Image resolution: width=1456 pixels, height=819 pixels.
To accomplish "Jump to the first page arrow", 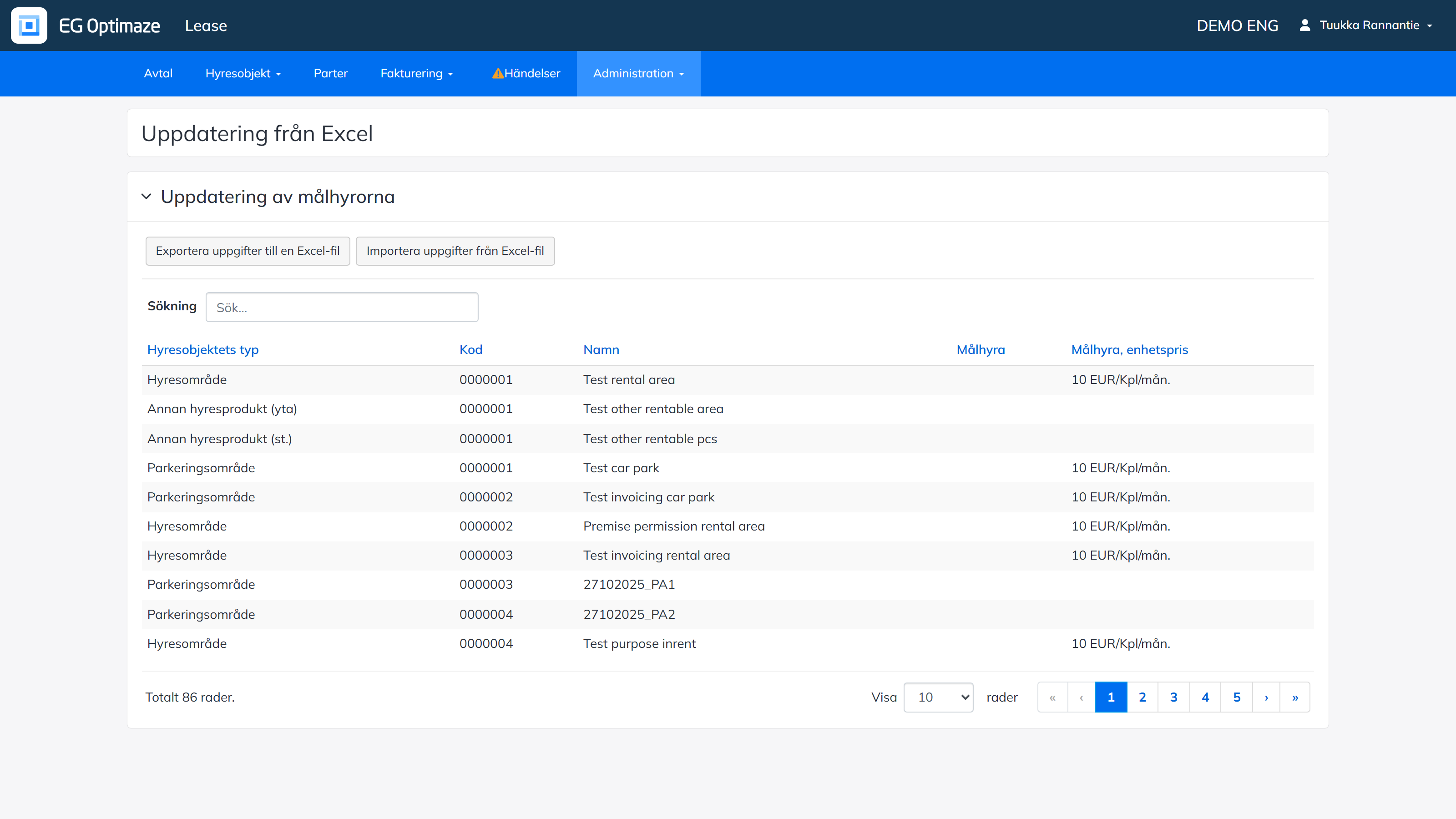I will click(x=1052, y=697).
